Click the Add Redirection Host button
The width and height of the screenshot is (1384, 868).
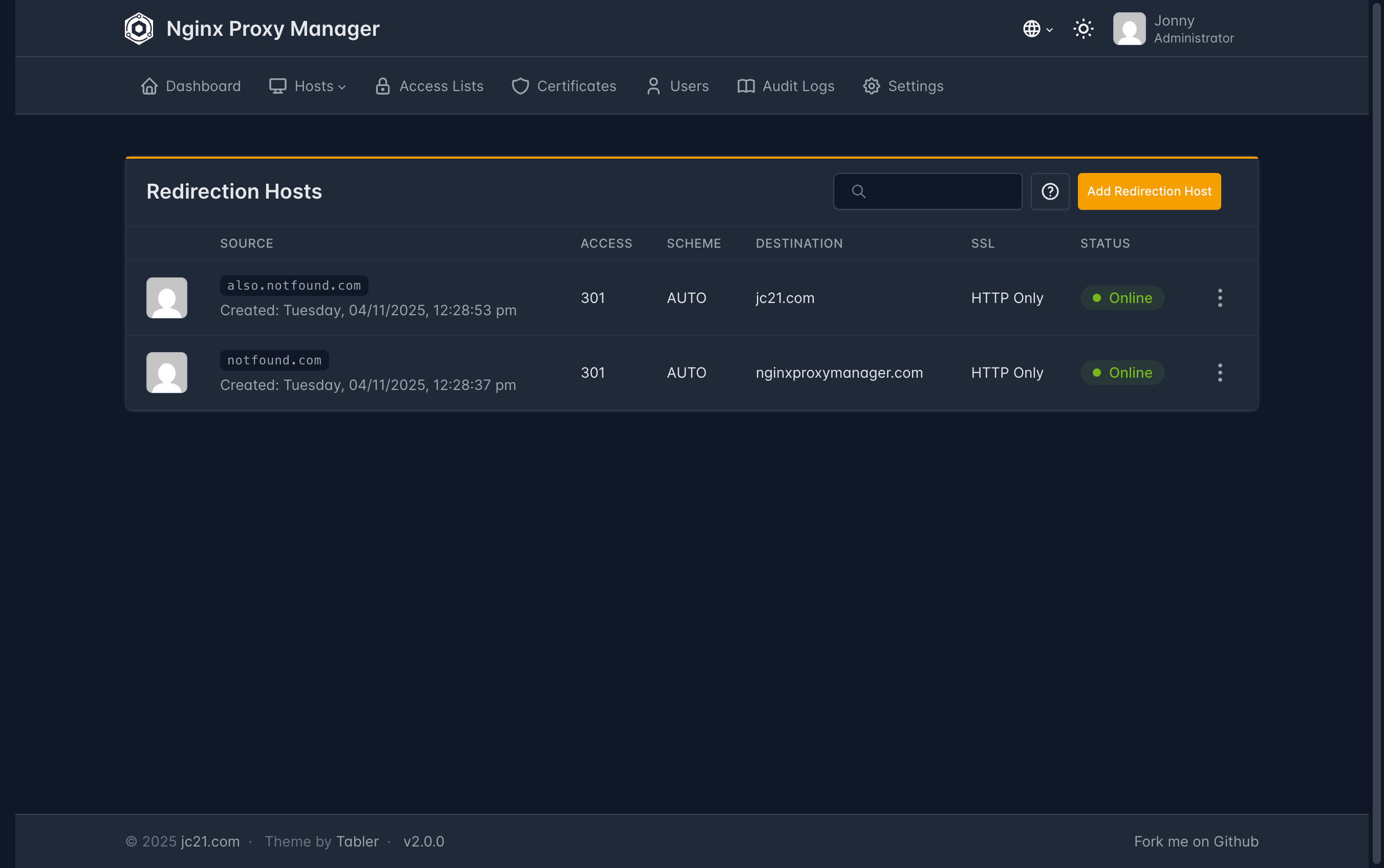click(1149, 191)
